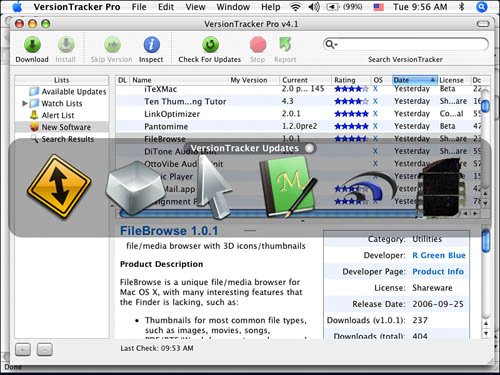Viewport: 500px width, 375px height.
Task: Click the Wi-Fi status menu icon
Action: [x=295, y=7]
